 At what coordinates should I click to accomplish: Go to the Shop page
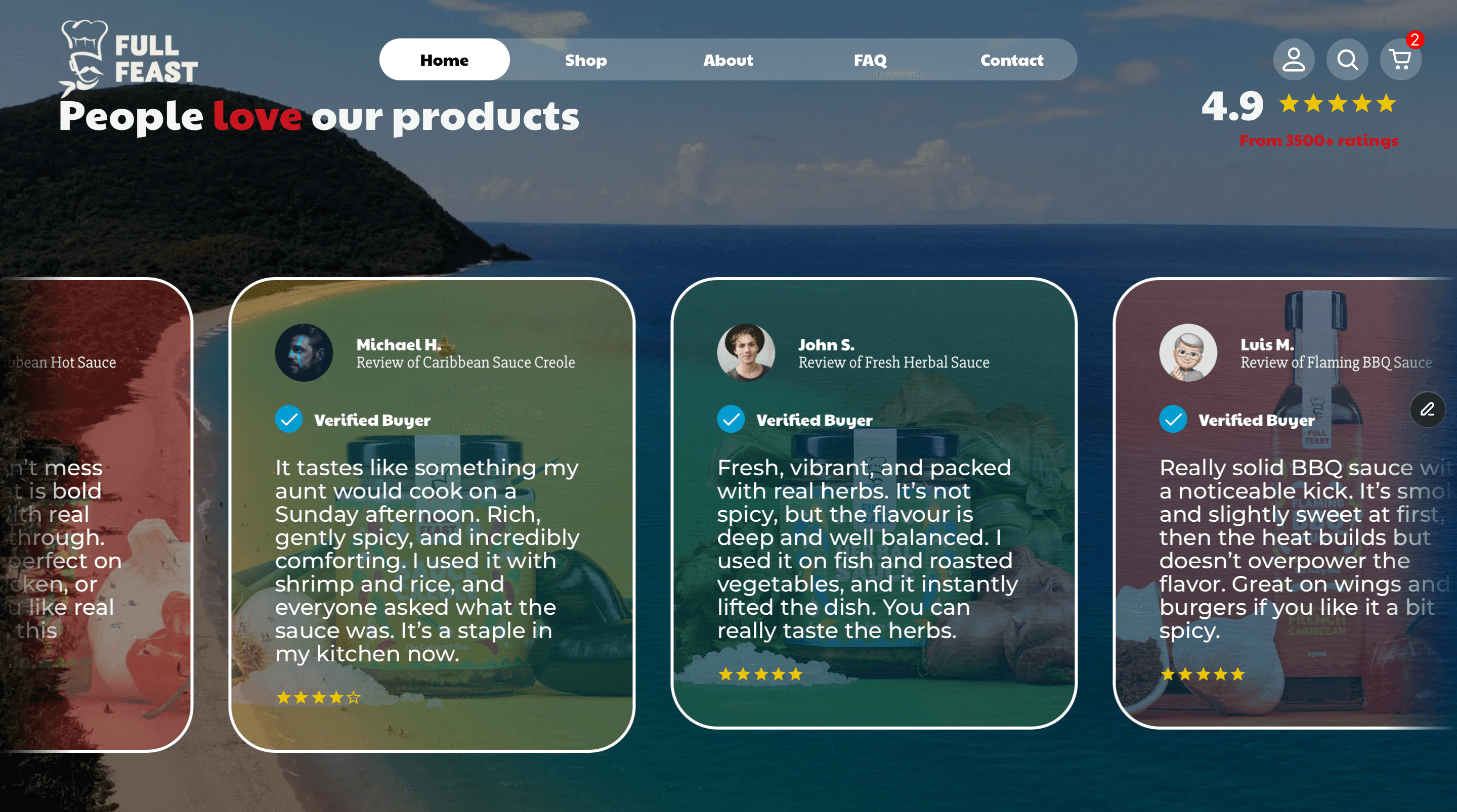coord(586,60)
